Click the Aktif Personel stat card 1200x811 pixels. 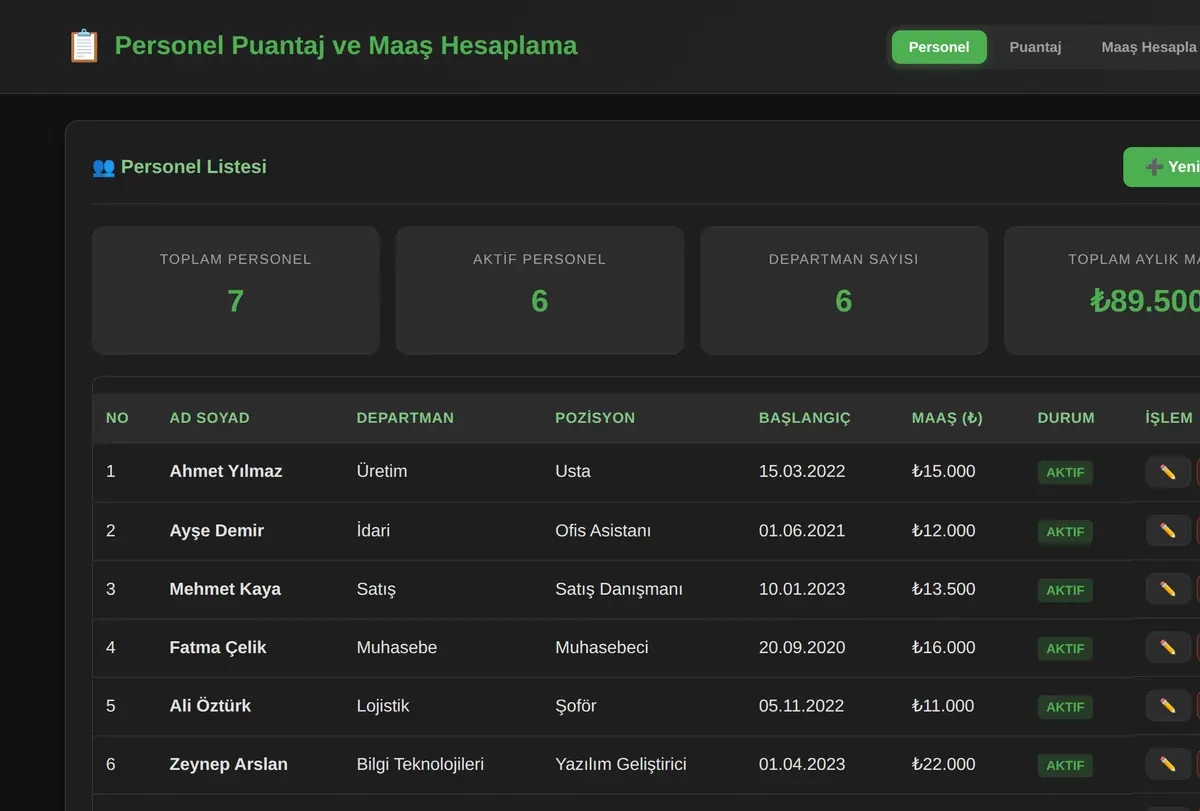[x=540, y=290]
